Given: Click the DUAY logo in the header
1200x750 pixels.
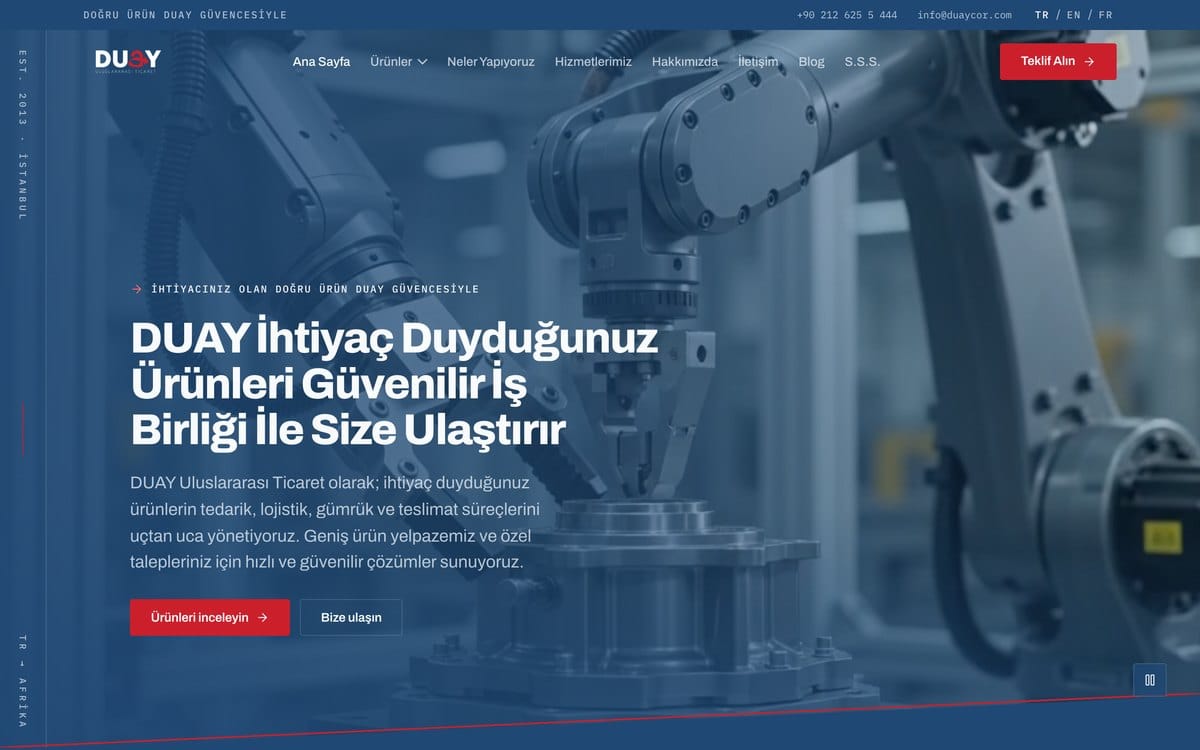Looking at the screenshot, I should [128, 61].
